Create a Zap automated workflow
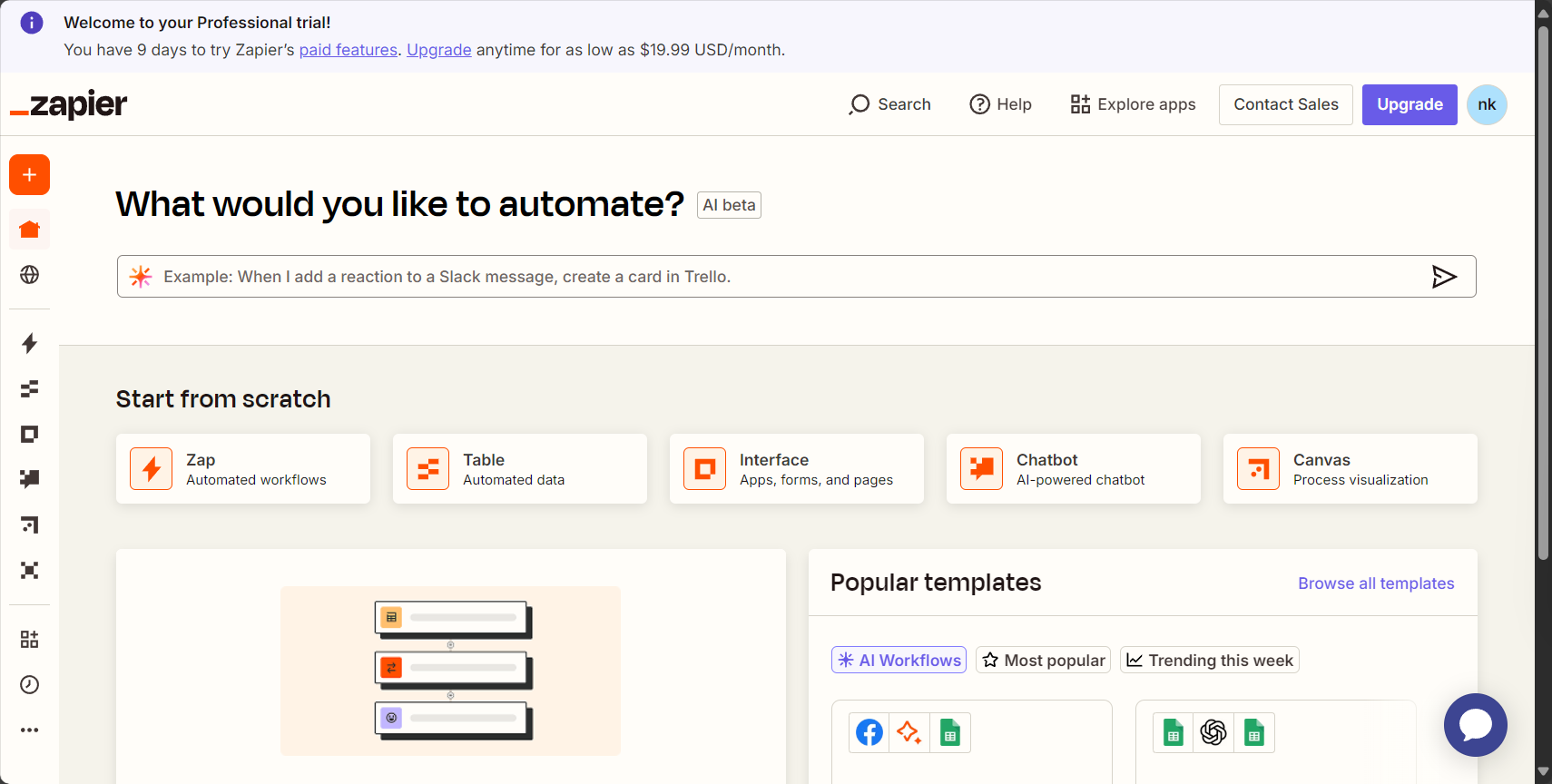Screen dimensions: 1552x784 click(x=243, y=468)
